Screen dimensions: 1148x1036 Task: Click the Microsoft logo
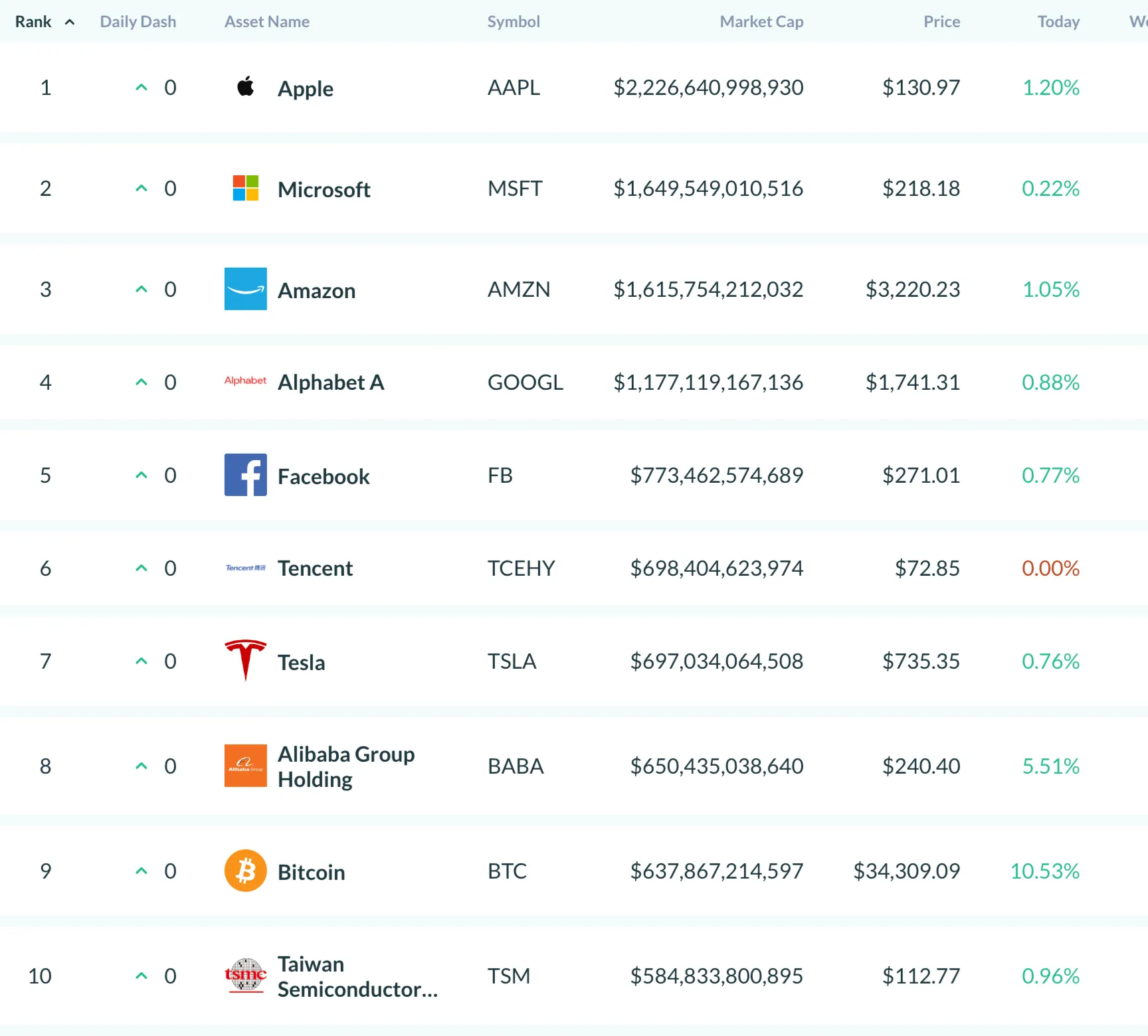245,188
